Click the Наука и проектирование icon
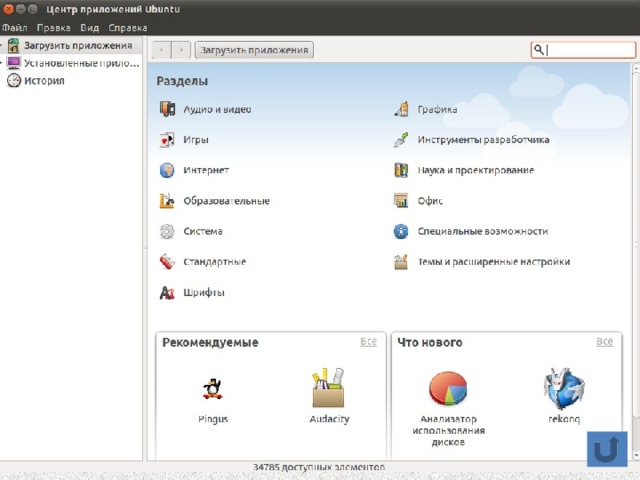This screenshot has width=640, height=480. pos(401,170)
